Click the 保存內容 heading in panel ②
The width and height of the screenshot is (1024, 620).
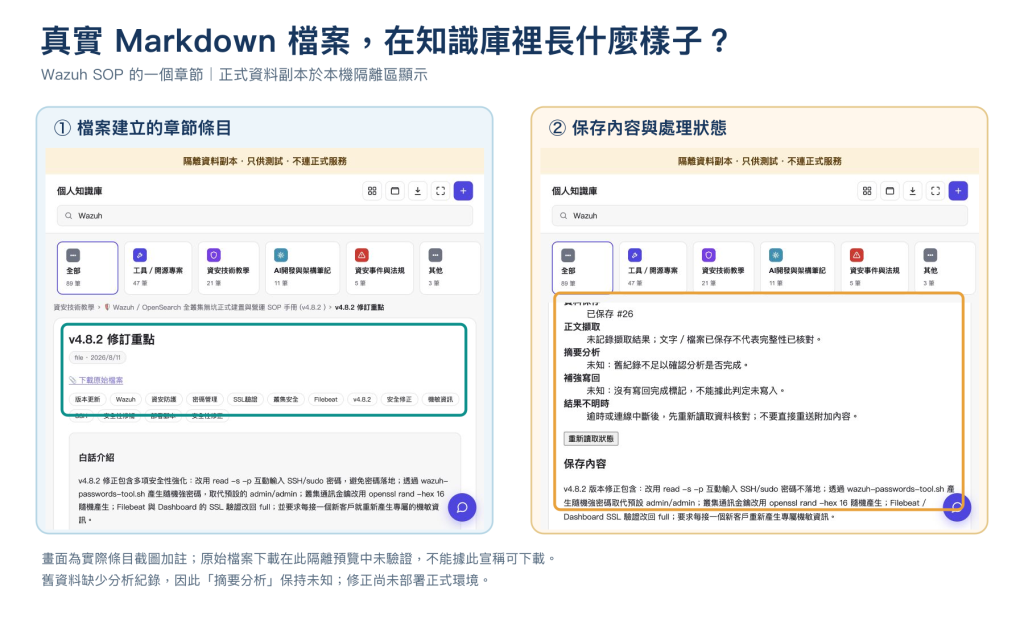pyautogui.click(x=585, y=464)
